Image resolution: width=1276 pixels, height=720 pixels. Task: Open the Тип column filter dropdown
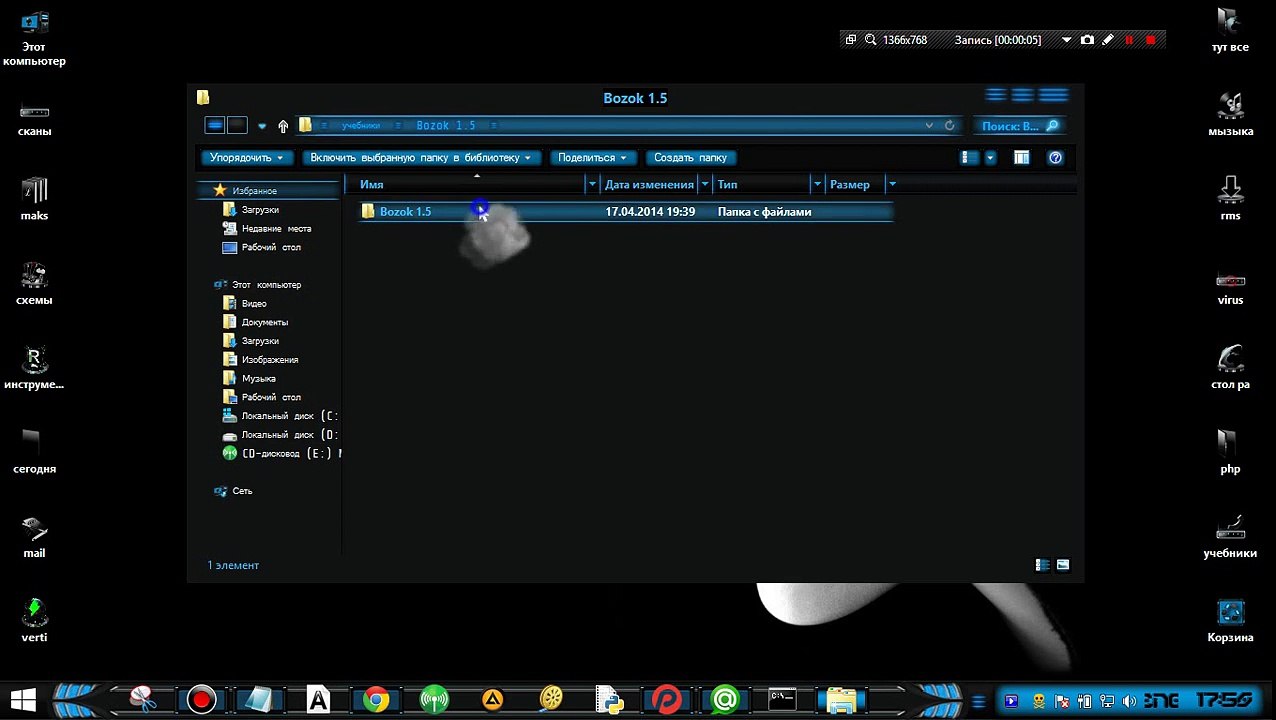point(817,185)
